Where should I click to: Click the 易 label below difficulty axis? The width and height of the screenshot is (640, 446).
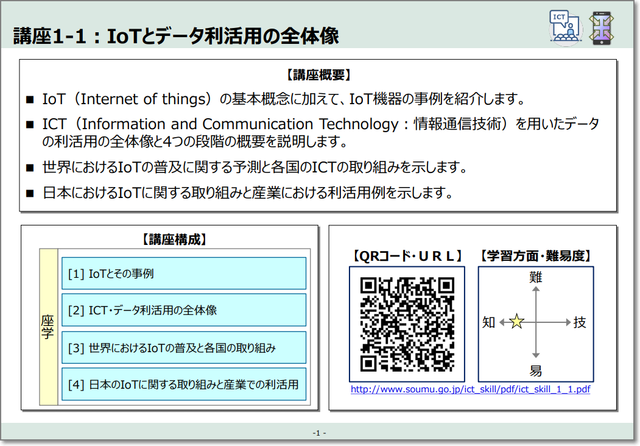tap(535, 369)
